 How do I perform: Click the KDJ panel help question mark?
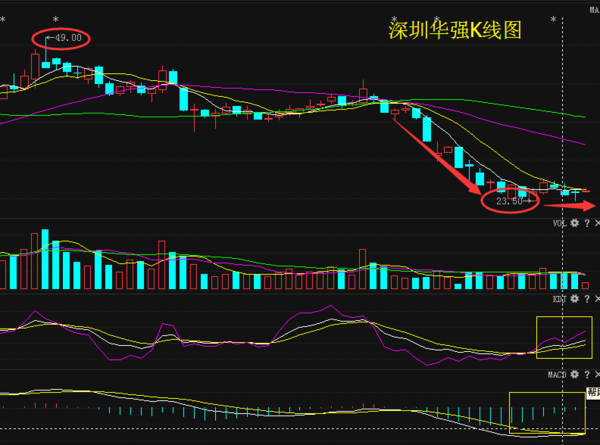[x=587, y=299]
